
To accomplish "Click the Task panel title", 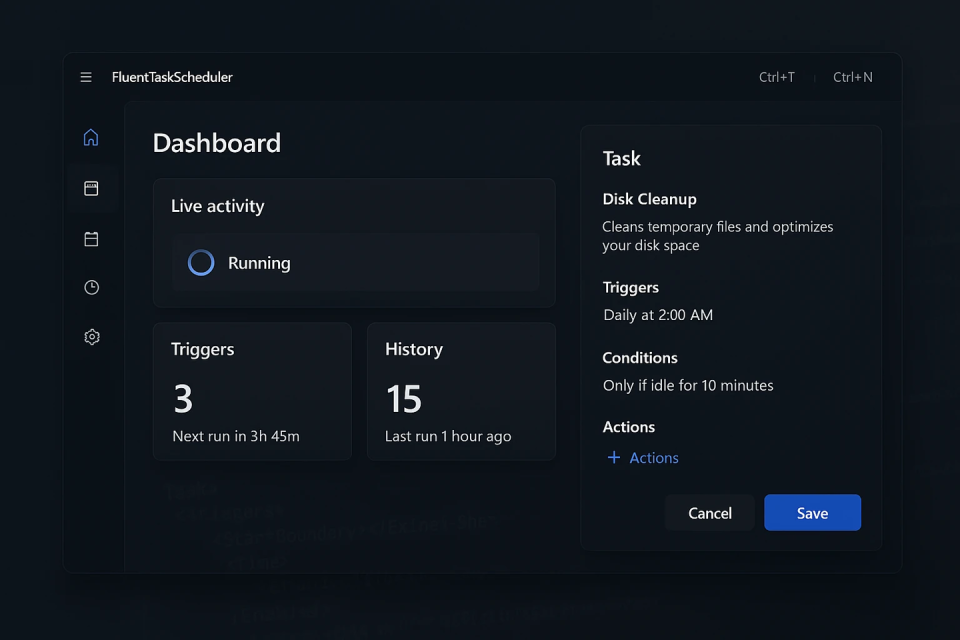I will coord(621,159).
